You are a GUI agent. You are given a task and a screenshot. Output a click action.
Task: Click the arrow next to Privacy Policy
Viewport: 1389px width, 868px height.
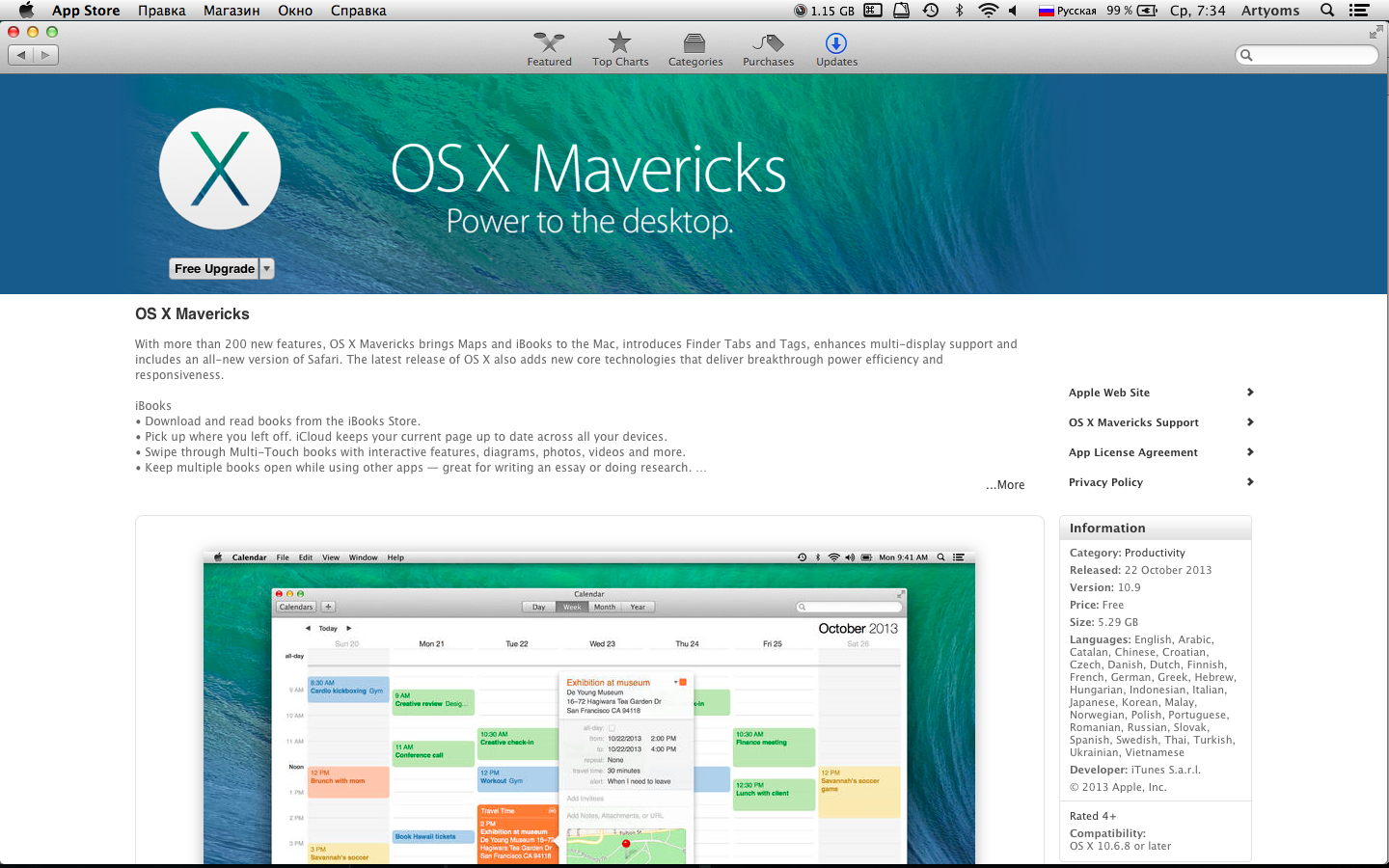click(1250, 481)
